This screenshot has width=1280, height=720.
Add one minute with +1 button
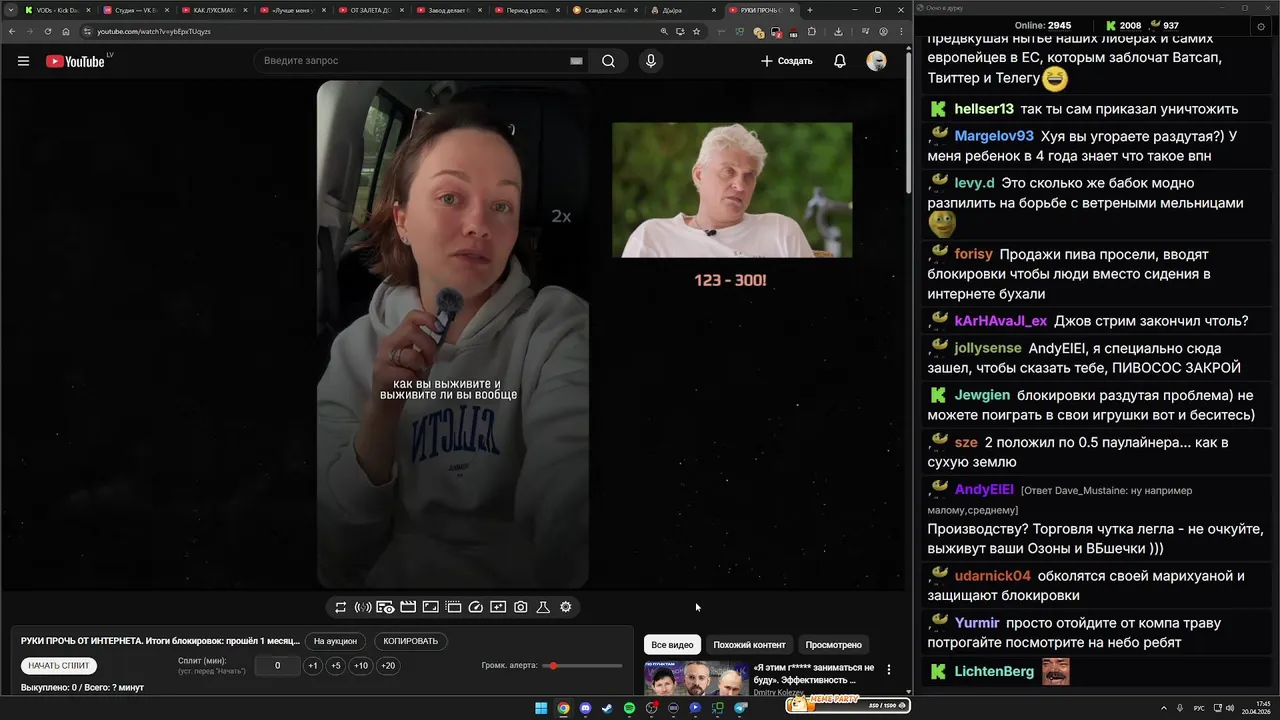click(x=313, y=666)
